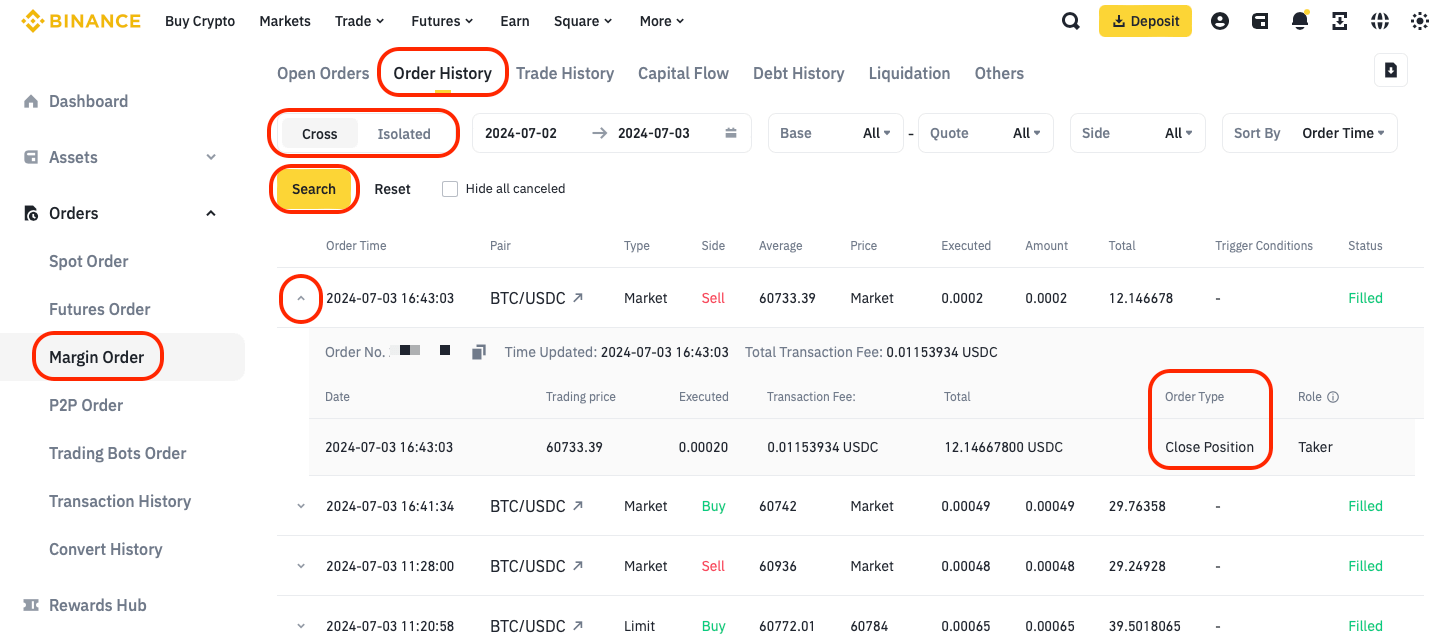
Task: Click the Reset button
Action: (x=392, y=189)
